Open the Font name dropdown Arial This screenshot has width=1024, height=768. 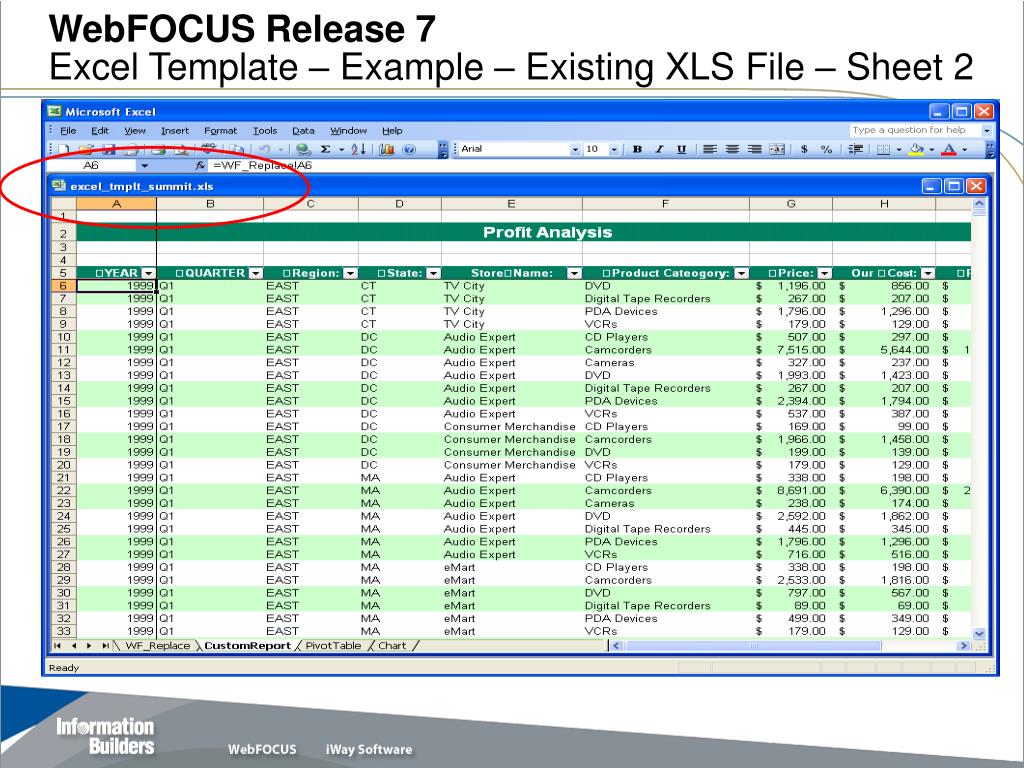575,150
